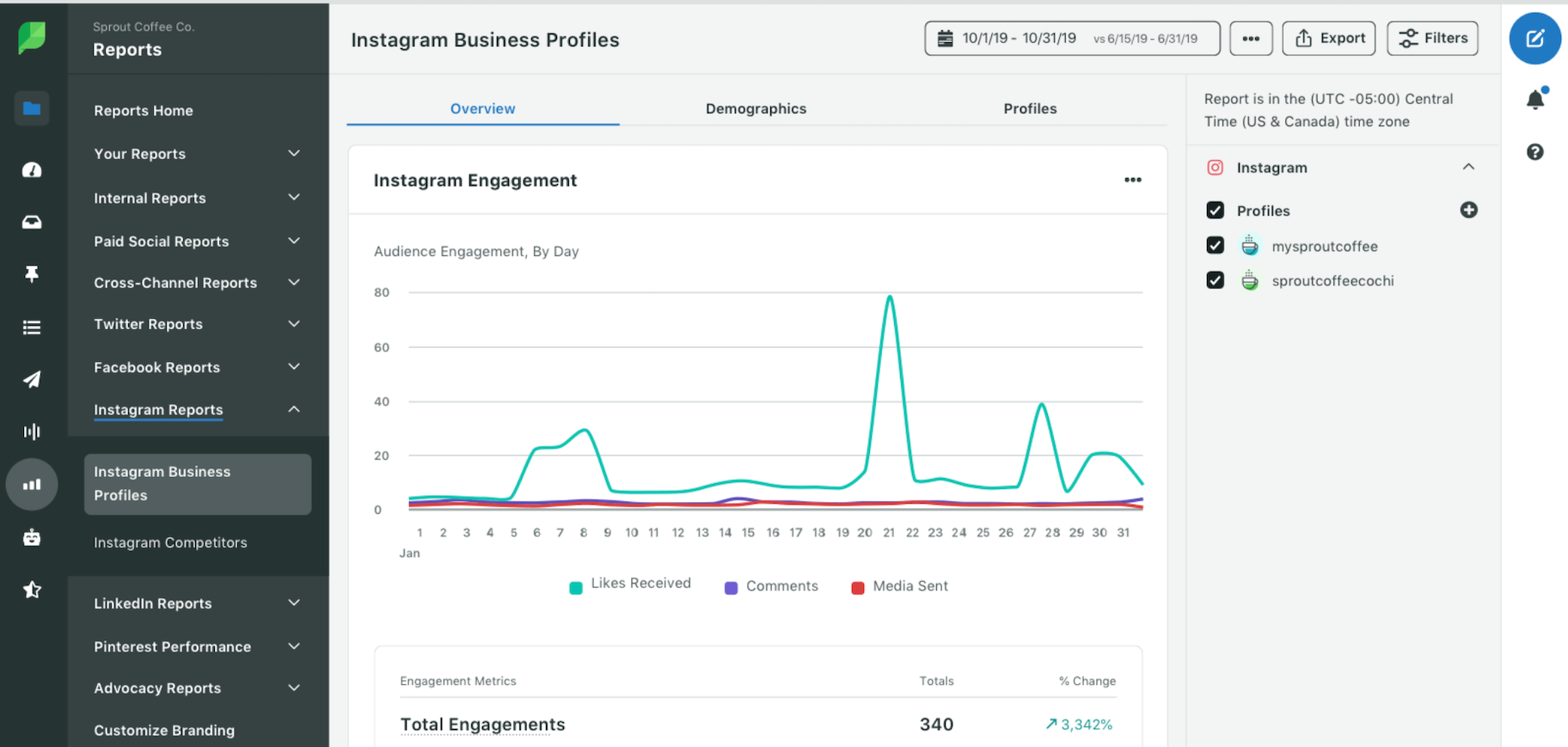This screenshot has height=747, width=1568.
Task: Click the Total Engagements metric link
Action: coord(482,725)
